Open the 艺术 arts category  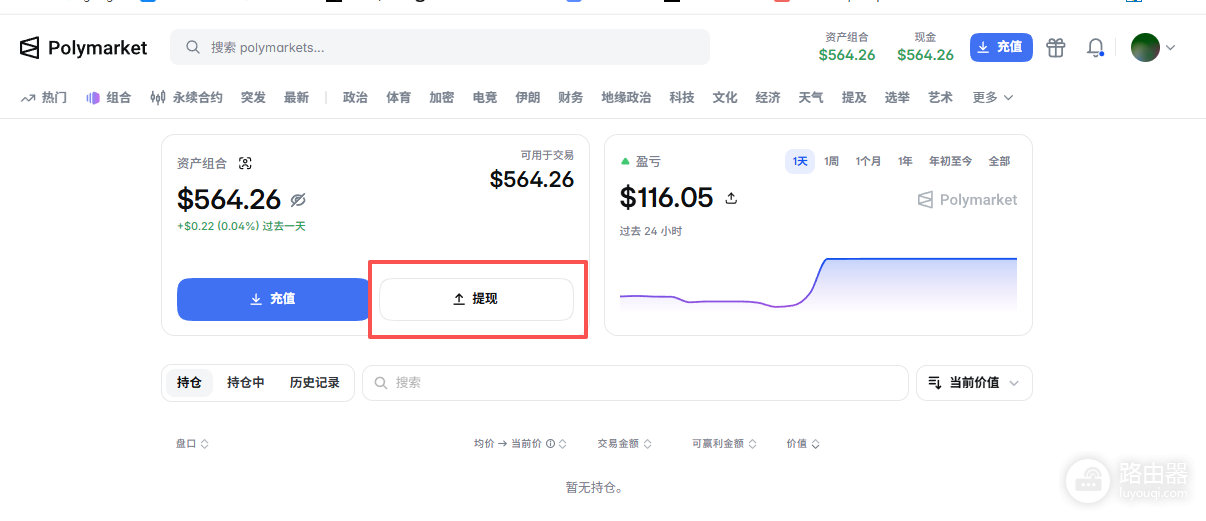pos(940,98)
